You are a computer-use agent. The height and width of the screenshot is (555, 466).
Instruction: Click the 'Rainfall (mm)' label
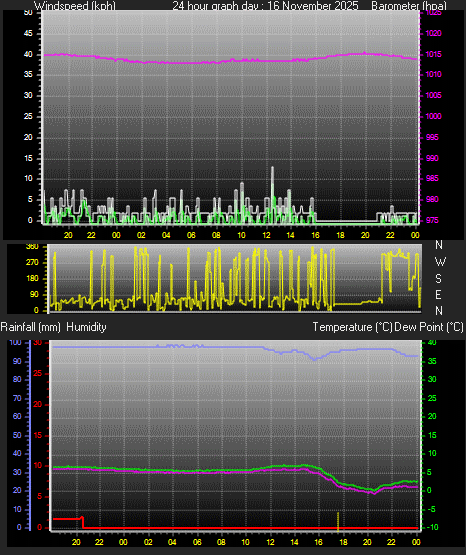click(x=30, y=327)
